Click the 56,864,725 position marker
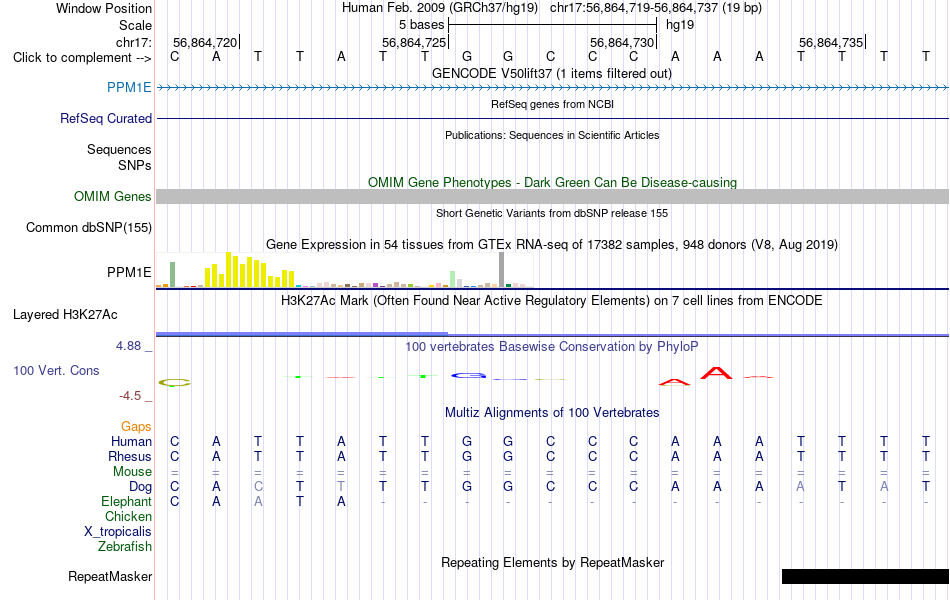The width and height of the screenshot is (950, 600). coord(415,42)
